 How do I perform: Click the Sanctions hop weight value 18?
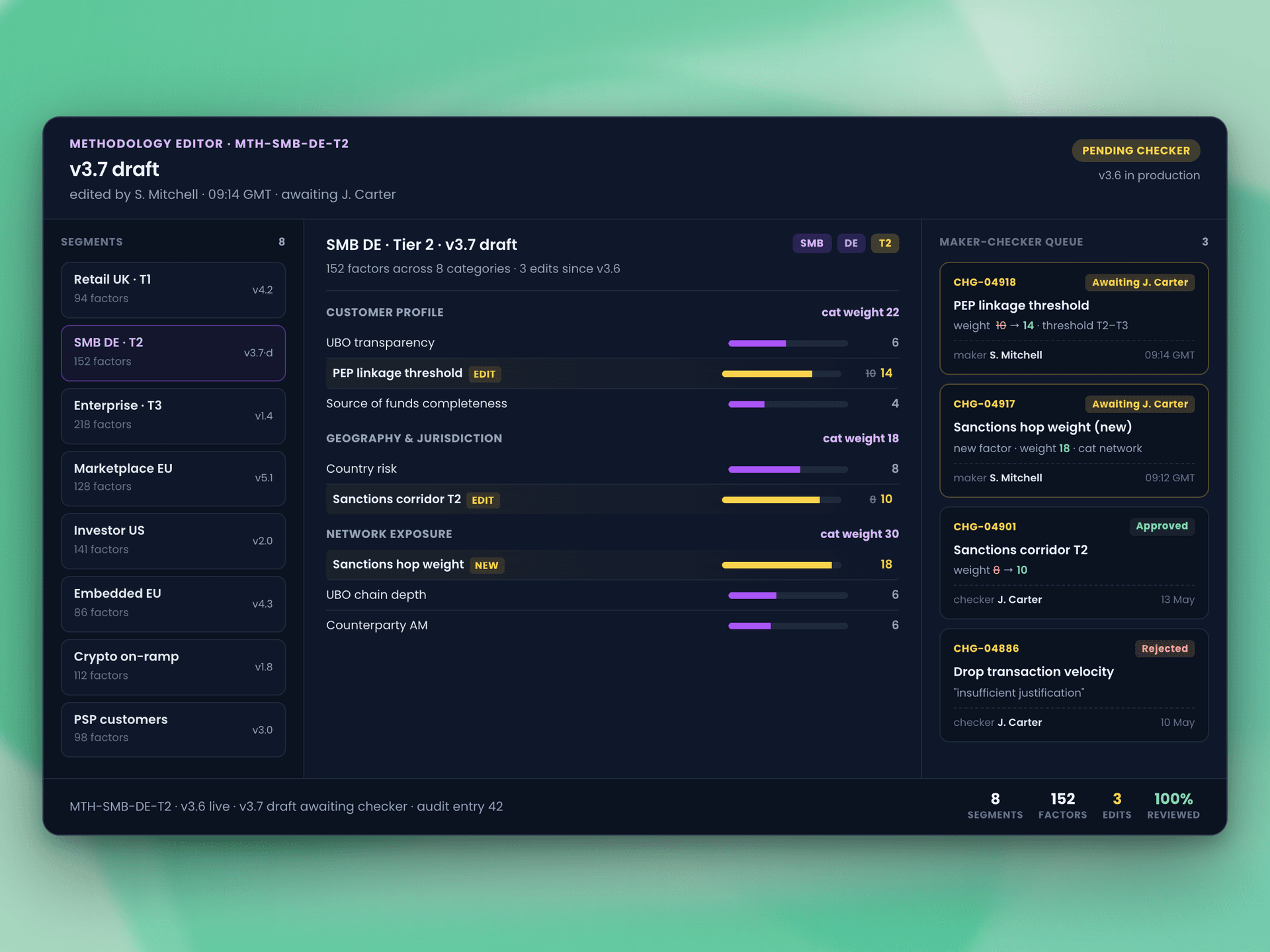point(886,564)
